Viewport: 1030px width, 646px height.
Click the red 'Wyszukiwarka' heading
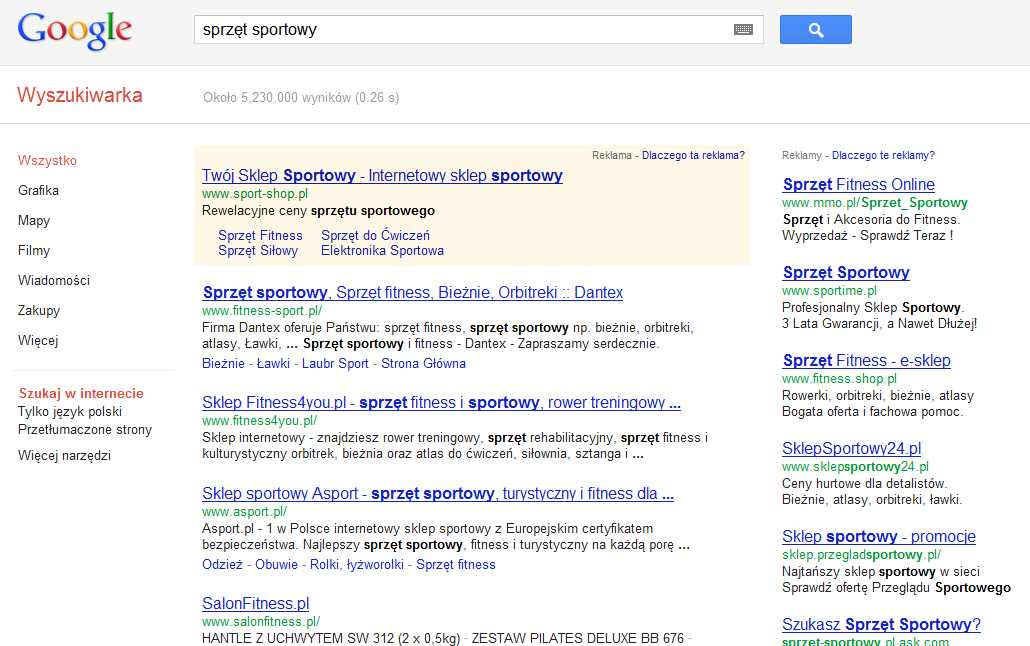pos(79,95)
